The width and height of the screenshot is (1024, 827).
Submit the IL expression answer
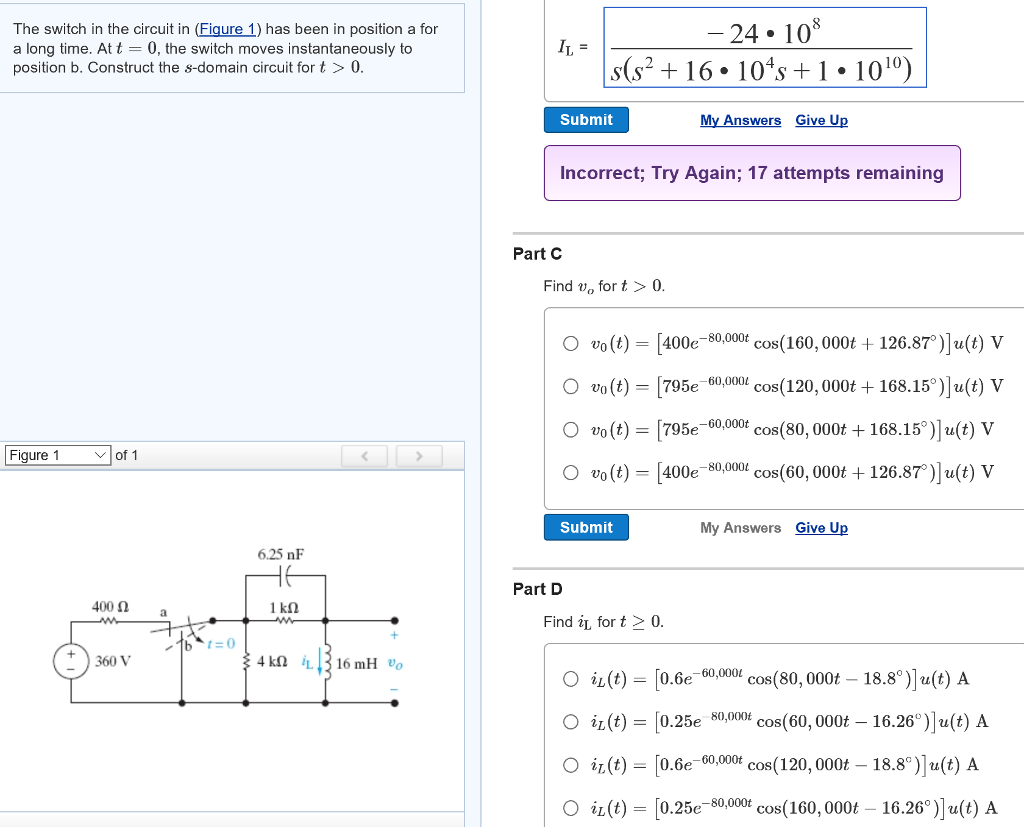pos(586,119)
